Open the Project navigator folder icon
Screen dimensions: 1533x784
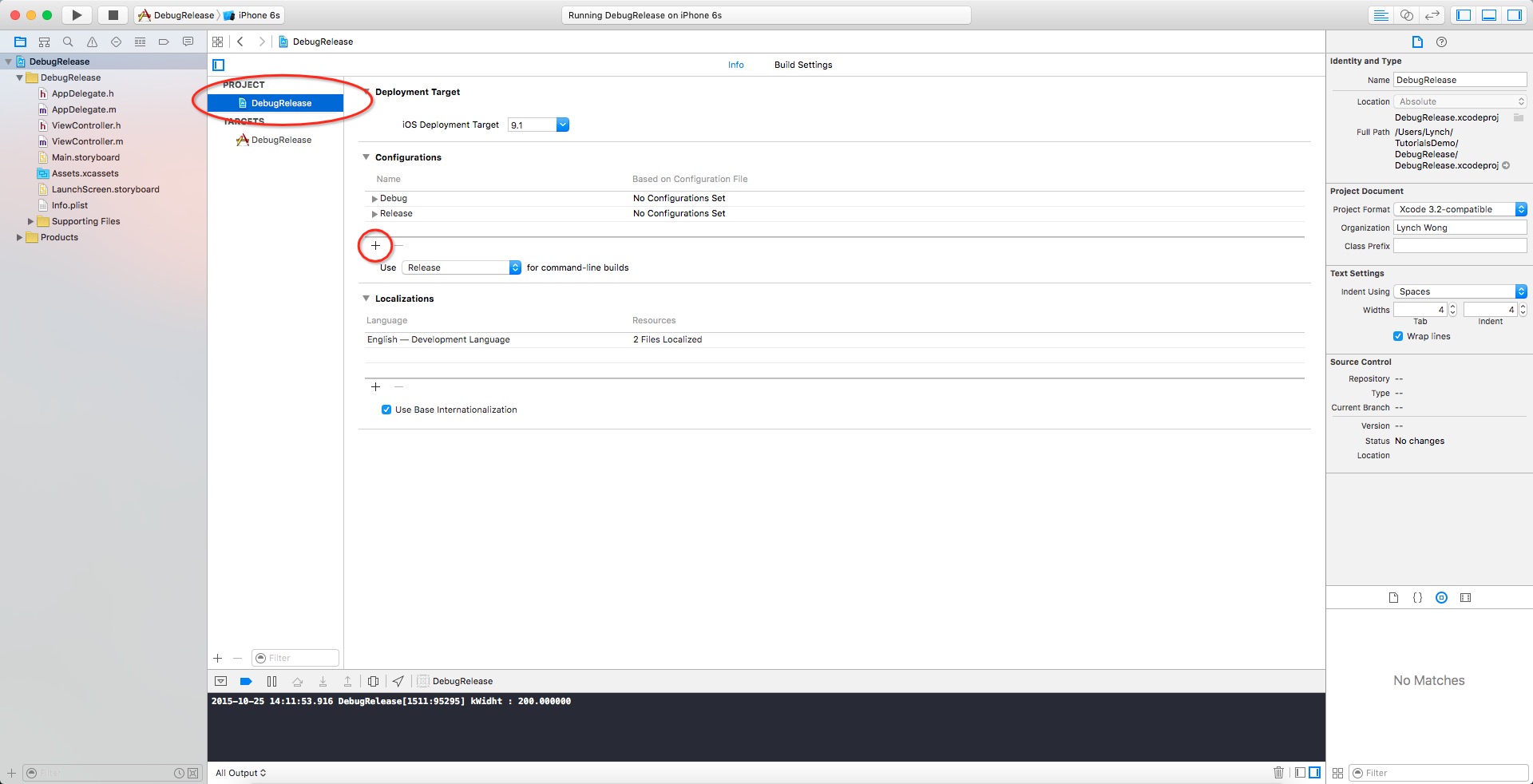21,42
